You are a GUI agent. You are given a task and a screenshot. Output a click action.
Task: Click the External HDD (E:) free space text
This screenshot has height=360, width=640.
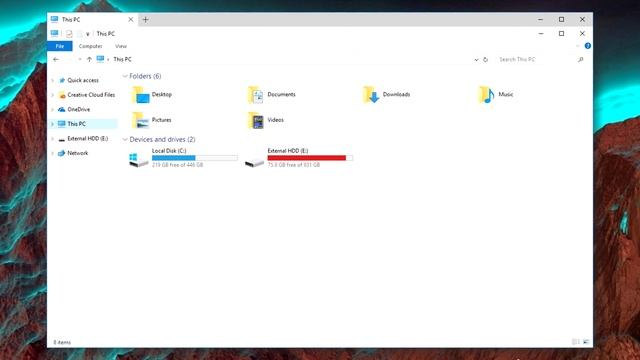(294, 165)
